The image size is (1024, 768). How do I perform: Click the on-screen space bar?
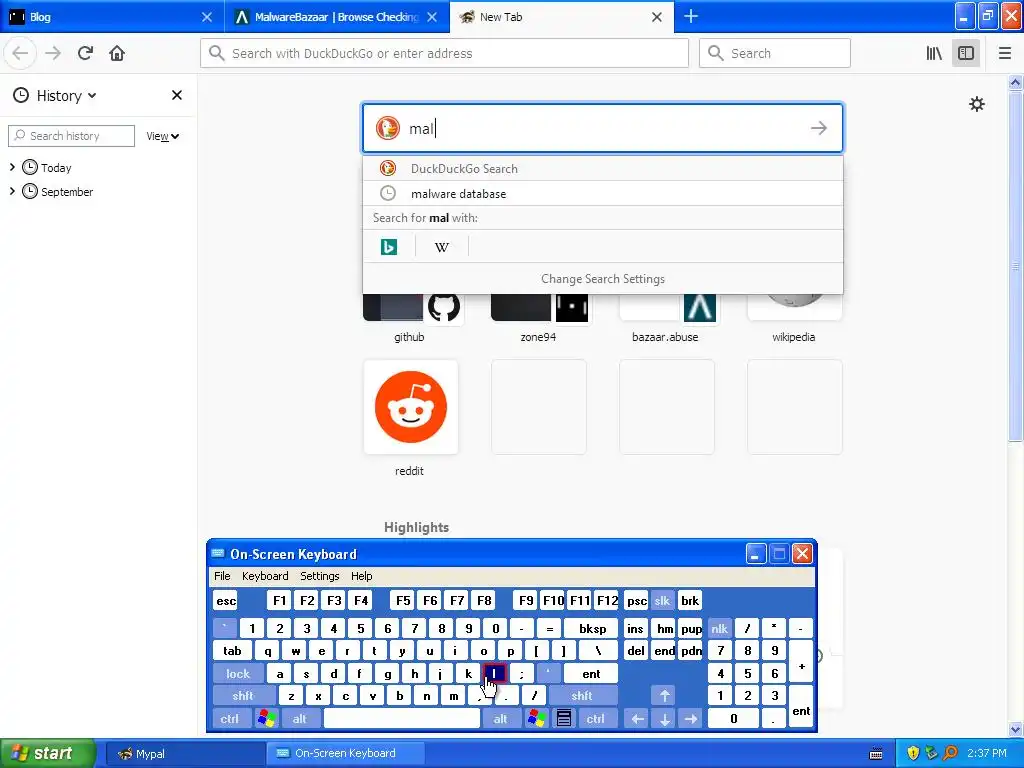tap(402, 718)
